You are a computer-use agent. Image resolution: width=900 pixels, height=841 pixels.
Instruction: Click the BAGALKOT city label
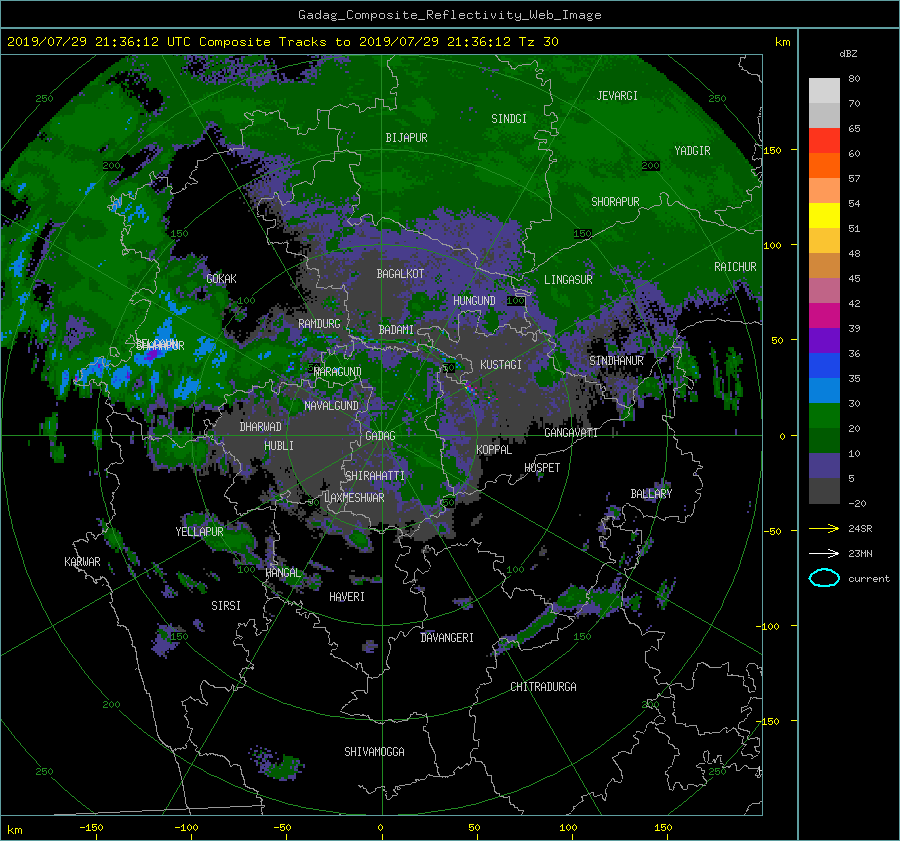click(x=400, y=274)
